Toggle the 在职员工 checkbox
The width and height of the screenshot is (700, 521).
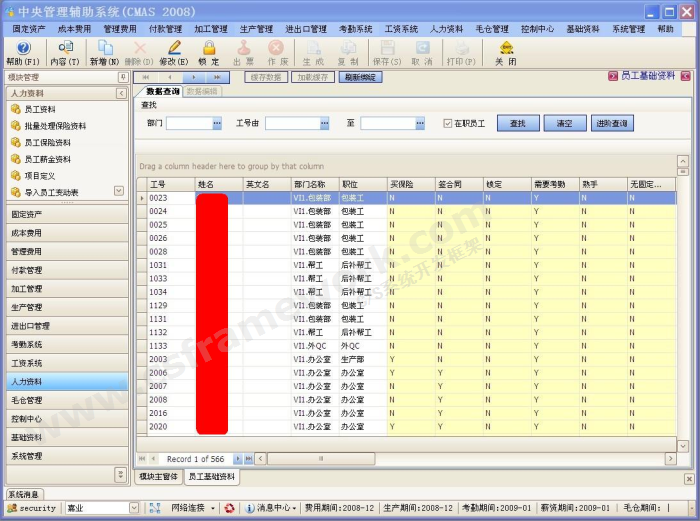[448, 123]
